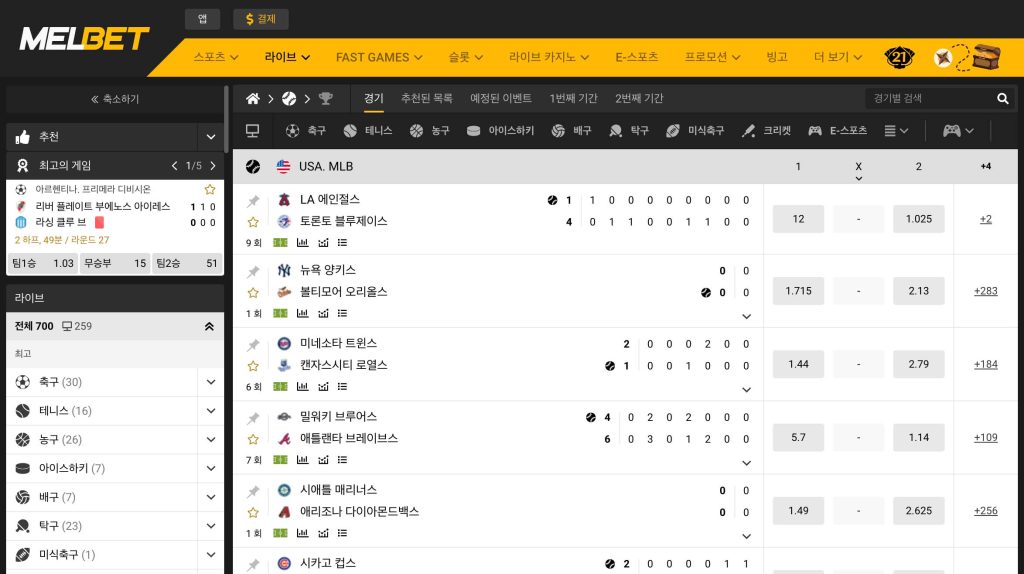
Task: Click 축소하기 to collapse sidebar
Action: [x=115, y=99]
